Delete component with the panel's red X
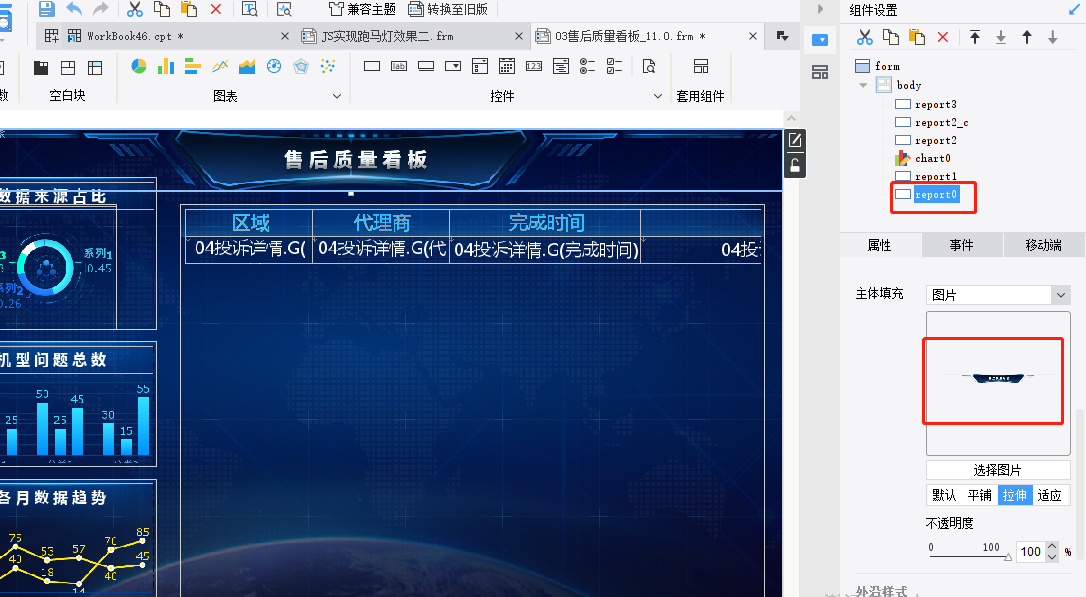The height and width of the screenshot is (597, 1086). pyautogui.click(x=943, y=37)
